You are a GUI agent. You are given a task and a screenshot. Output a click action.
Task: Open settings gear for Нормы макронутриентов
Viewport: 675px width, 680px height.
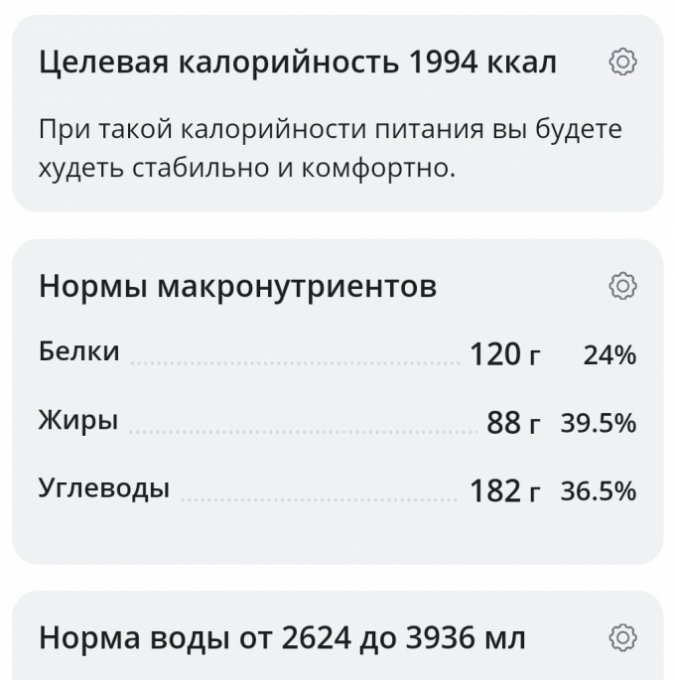[x=623, y=286]
